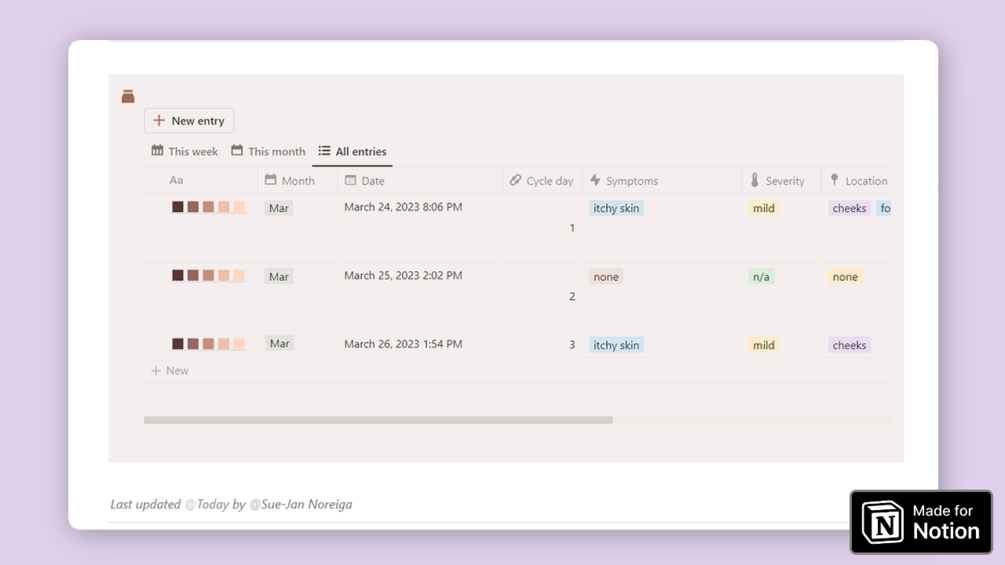Viewport: 1005px width, 565px height.
Task: Click the @Today date mention
Action: pos(206,504)
